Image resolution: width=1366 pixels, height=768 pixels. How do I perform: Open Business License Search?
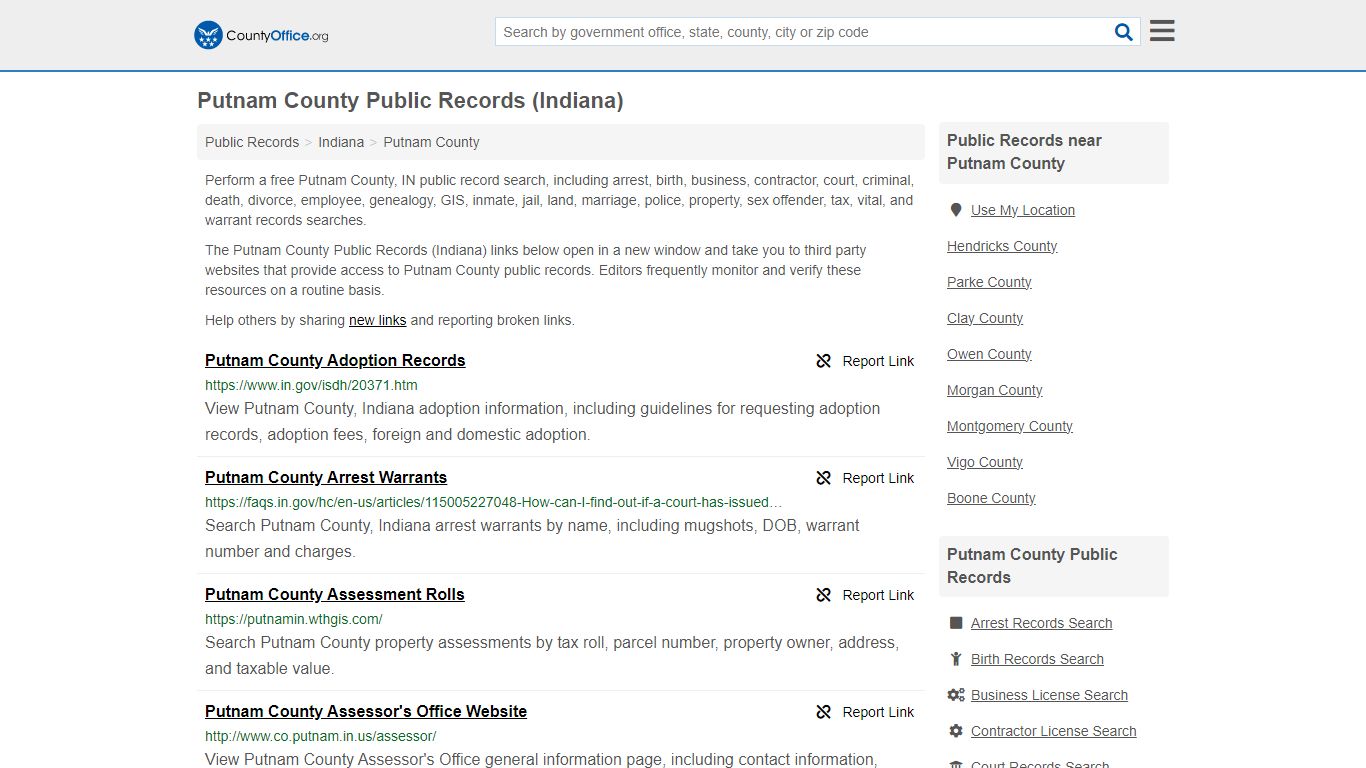(1049, 695)
